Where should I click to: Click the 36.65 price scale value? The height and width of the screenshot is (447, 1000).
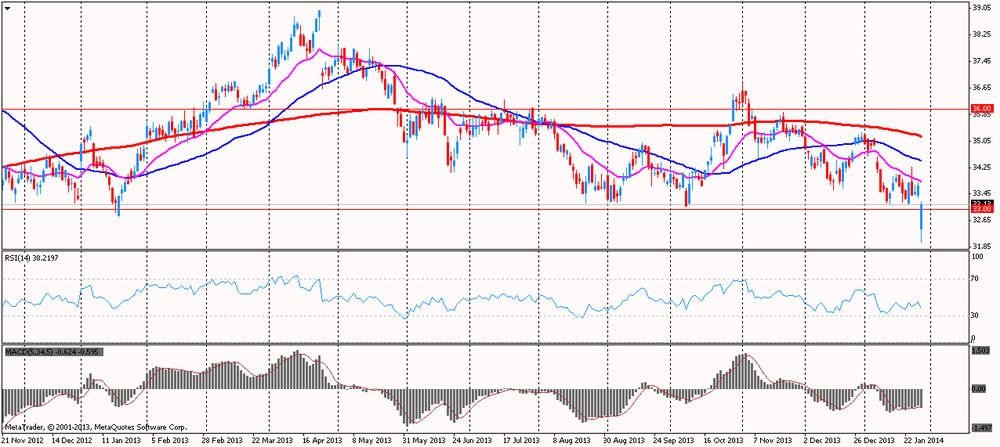980,87
